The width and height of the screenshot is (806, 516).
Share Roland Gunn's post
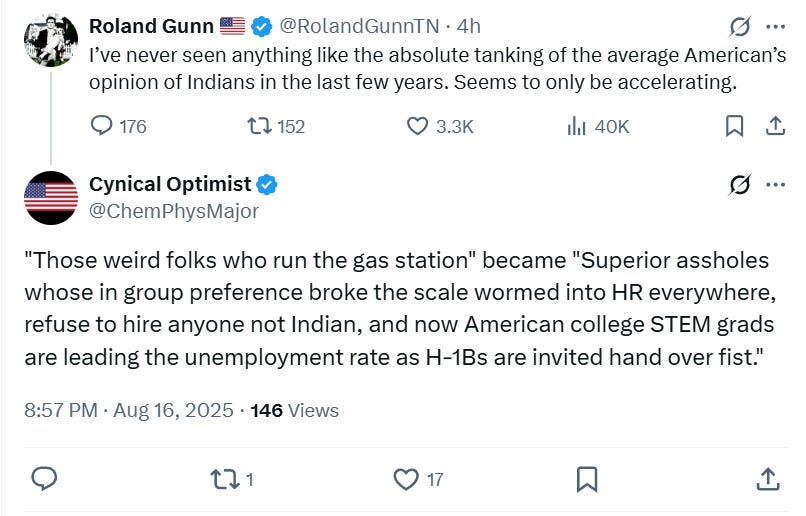(x=774, y=126)
